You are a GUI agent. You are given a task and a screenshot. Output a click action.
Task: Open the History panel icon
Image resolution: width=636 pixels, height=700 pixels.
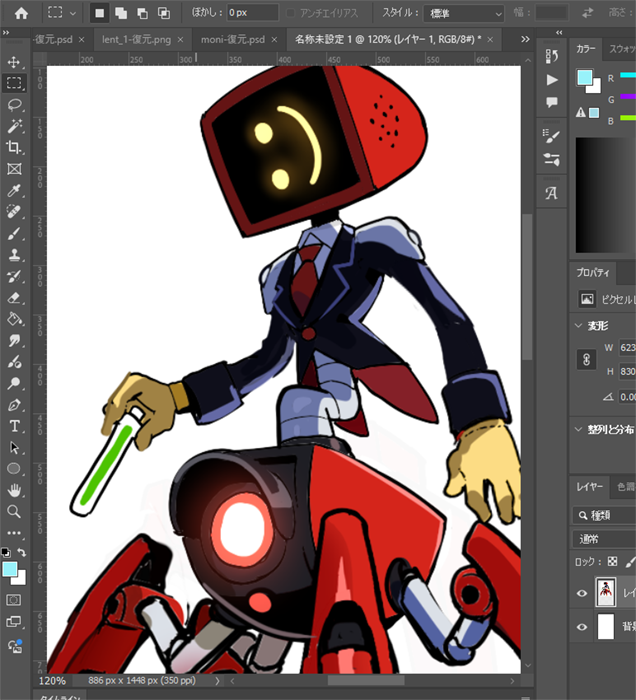(552, 56)
